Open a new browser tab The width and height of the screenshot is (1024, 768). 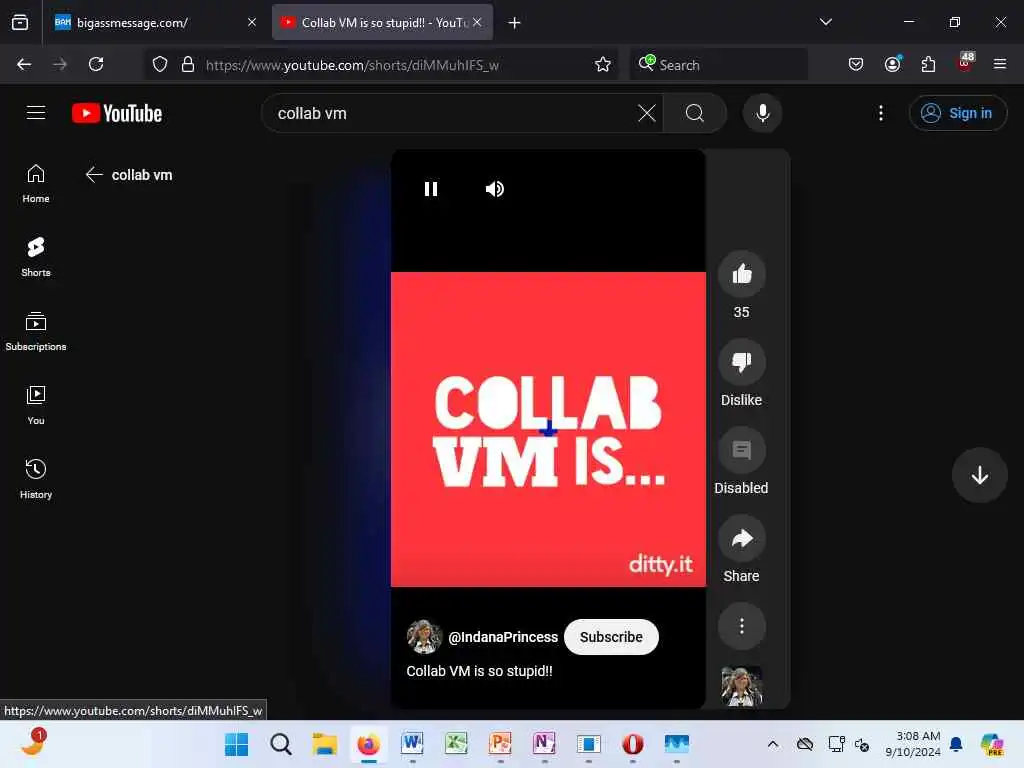click(x=514, y=23)
